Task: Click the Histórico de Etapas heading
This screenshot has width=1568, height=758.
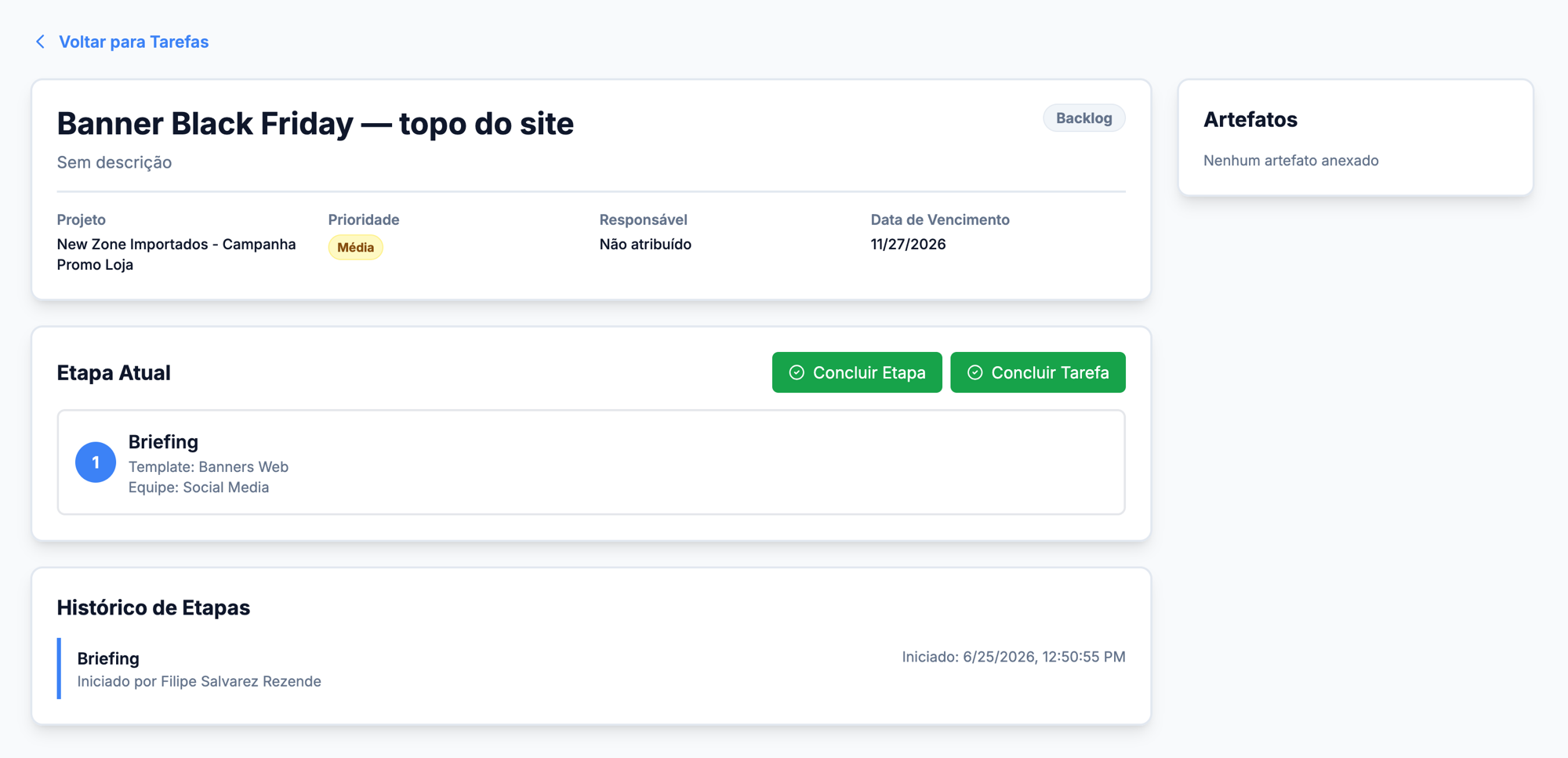Action: coord(154,608)
